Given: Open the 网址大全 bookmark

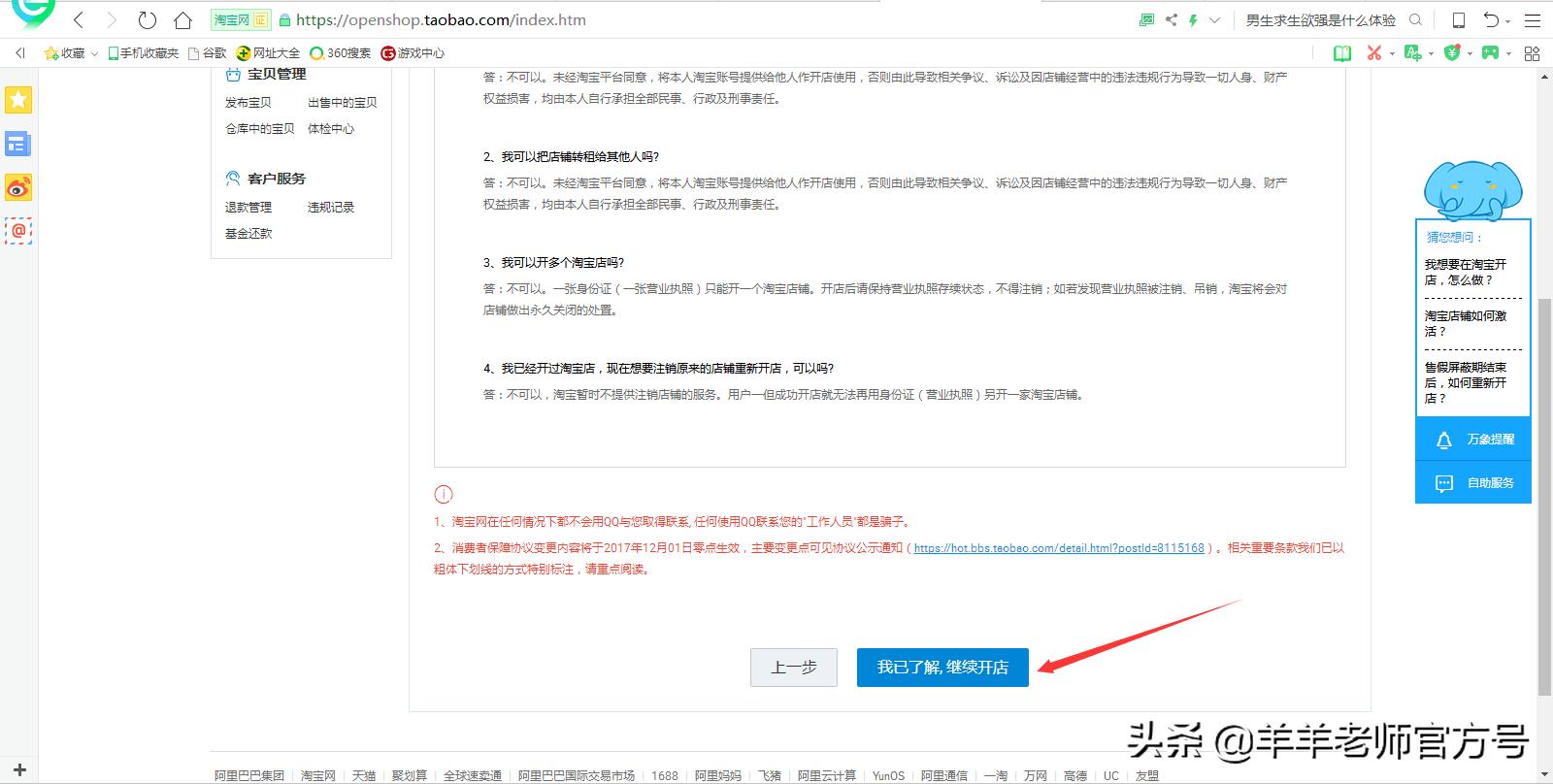Looking at the screenshot, I should pyautogui.click(x=269, y=53).
